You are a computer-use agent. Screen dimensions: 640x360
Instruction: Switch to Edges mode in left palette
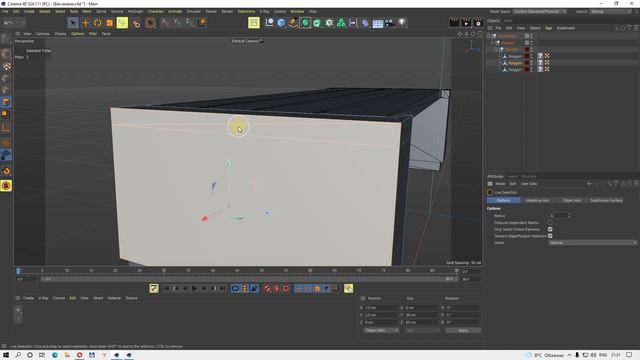[6, 90]
